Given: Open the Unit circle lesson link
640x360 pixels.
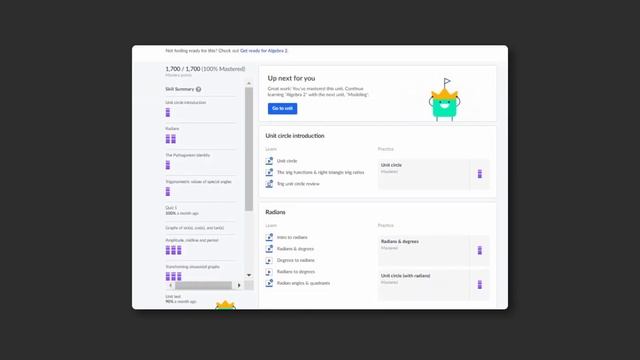Looking at the screenshot, I should [x=287, y=161].
